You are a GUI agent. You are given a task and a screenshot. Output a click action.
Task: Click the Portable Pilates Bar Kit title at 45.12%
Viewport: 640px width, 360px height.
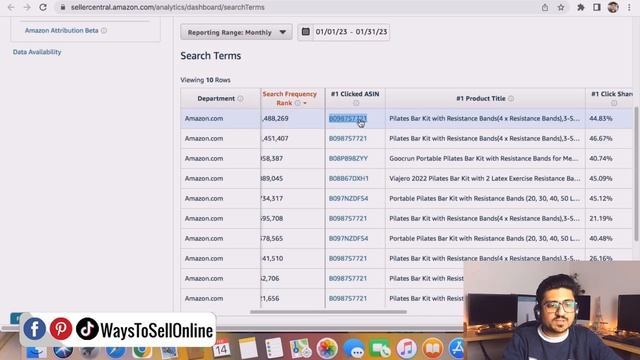point(484,198)
